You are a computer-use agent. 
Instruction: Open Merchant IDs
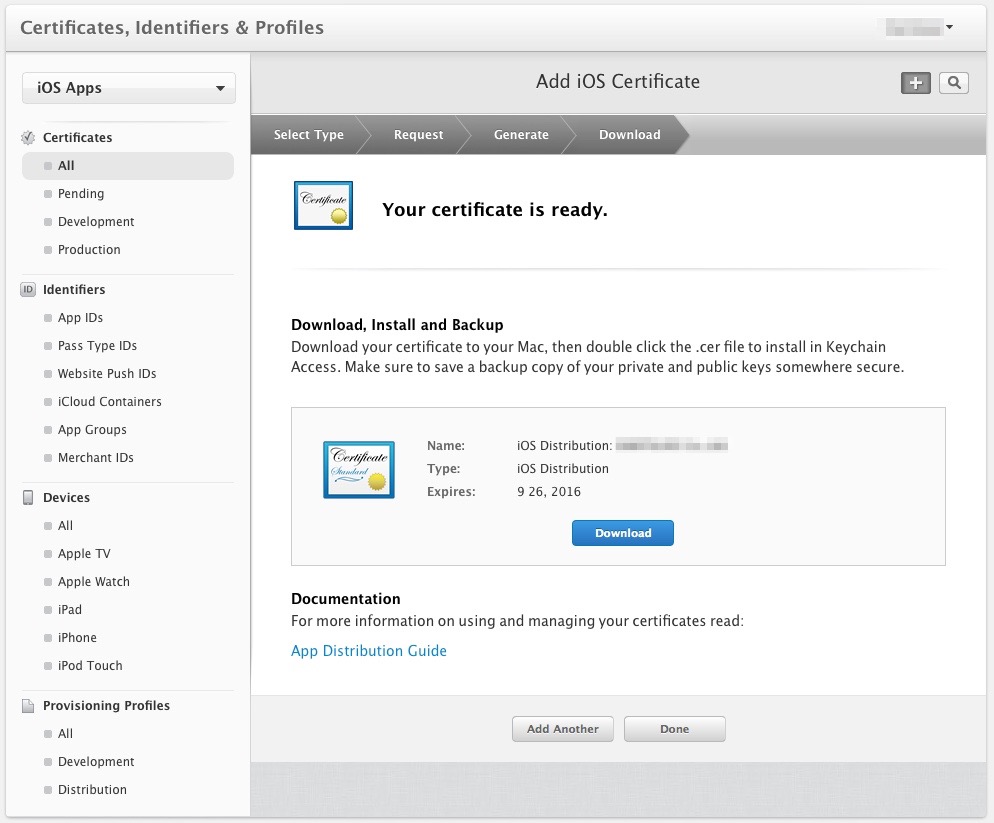coord(96,458)
